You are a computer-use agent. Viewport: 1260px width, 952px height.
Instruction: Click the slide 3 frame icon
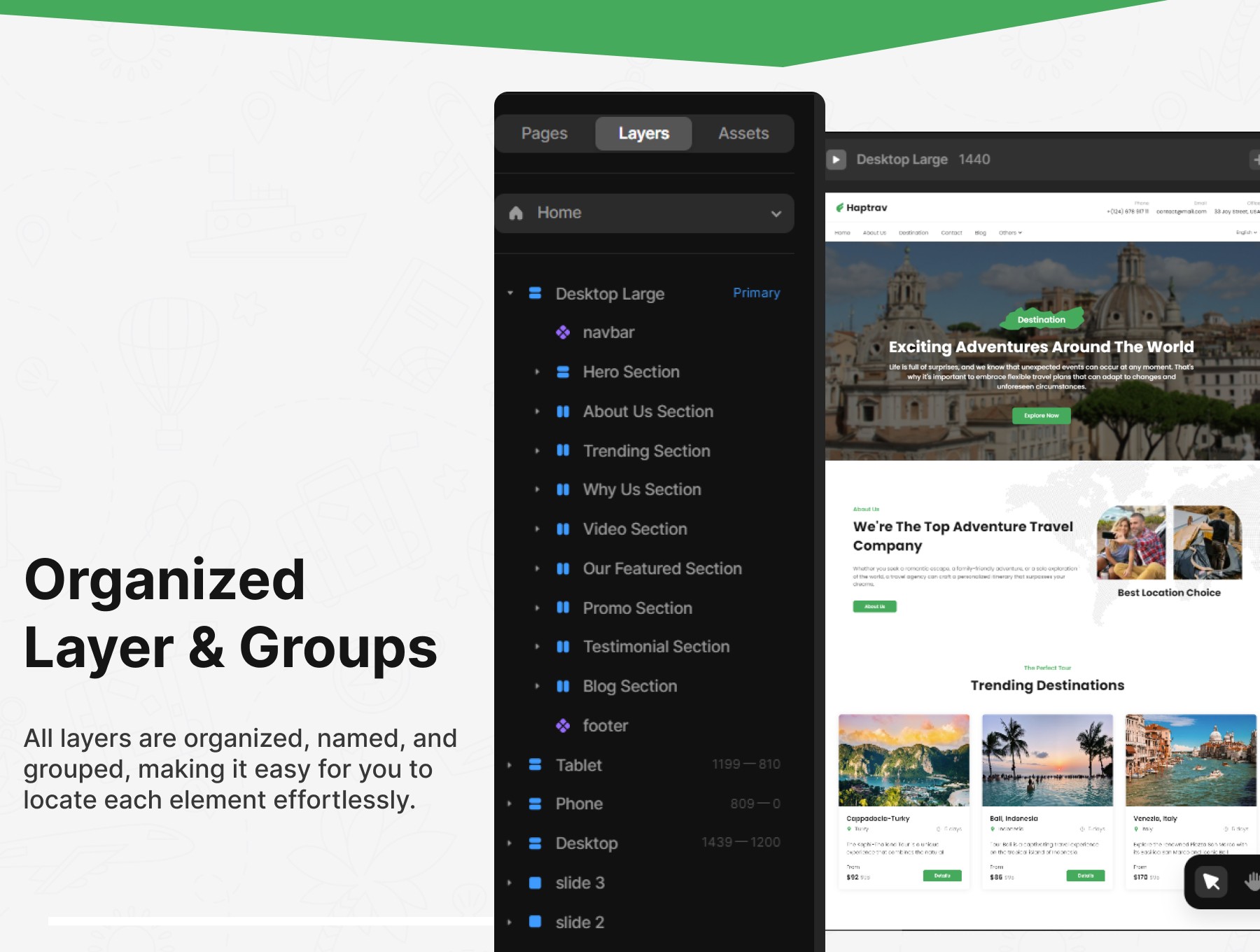point(535,883)
